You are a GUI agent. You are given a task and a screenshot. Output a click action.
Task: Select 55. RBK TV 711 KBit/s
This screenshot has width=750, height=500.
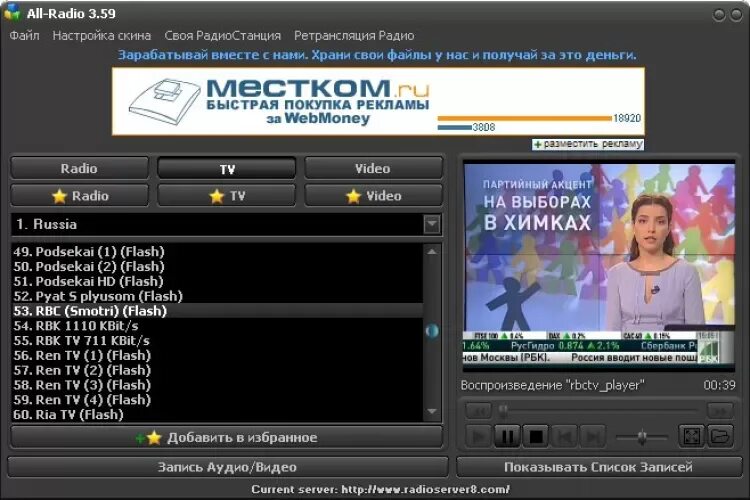tap(217, 341)
